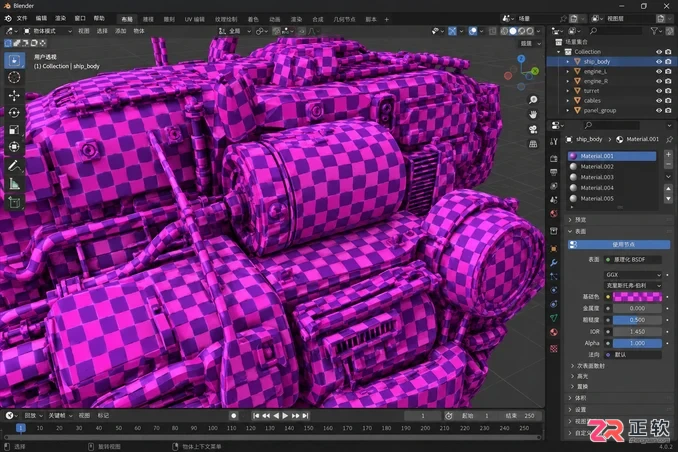Image resolution: width=678 pixels, height=452 pixels.
Task: Open the 窗口 Window menu
Action: [80, 19]
